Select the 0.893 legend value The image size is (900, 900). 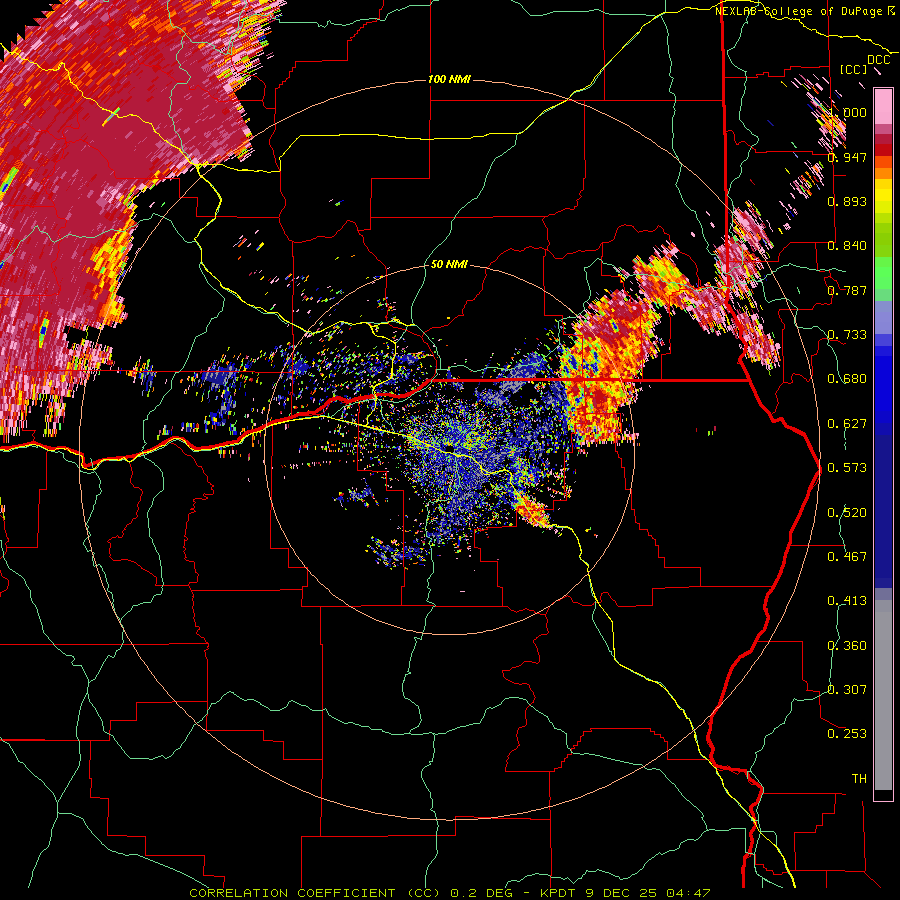[847, 201]
